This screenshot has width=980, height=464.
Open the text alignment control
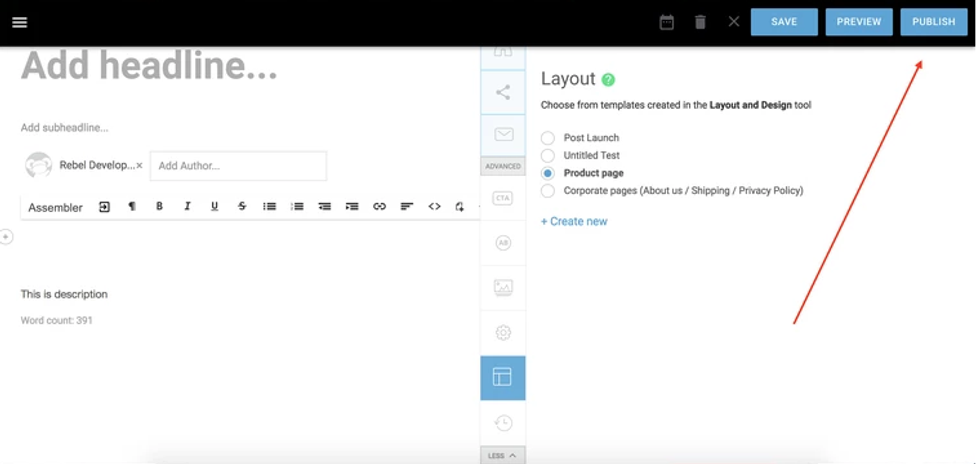(x=407, y=207)
